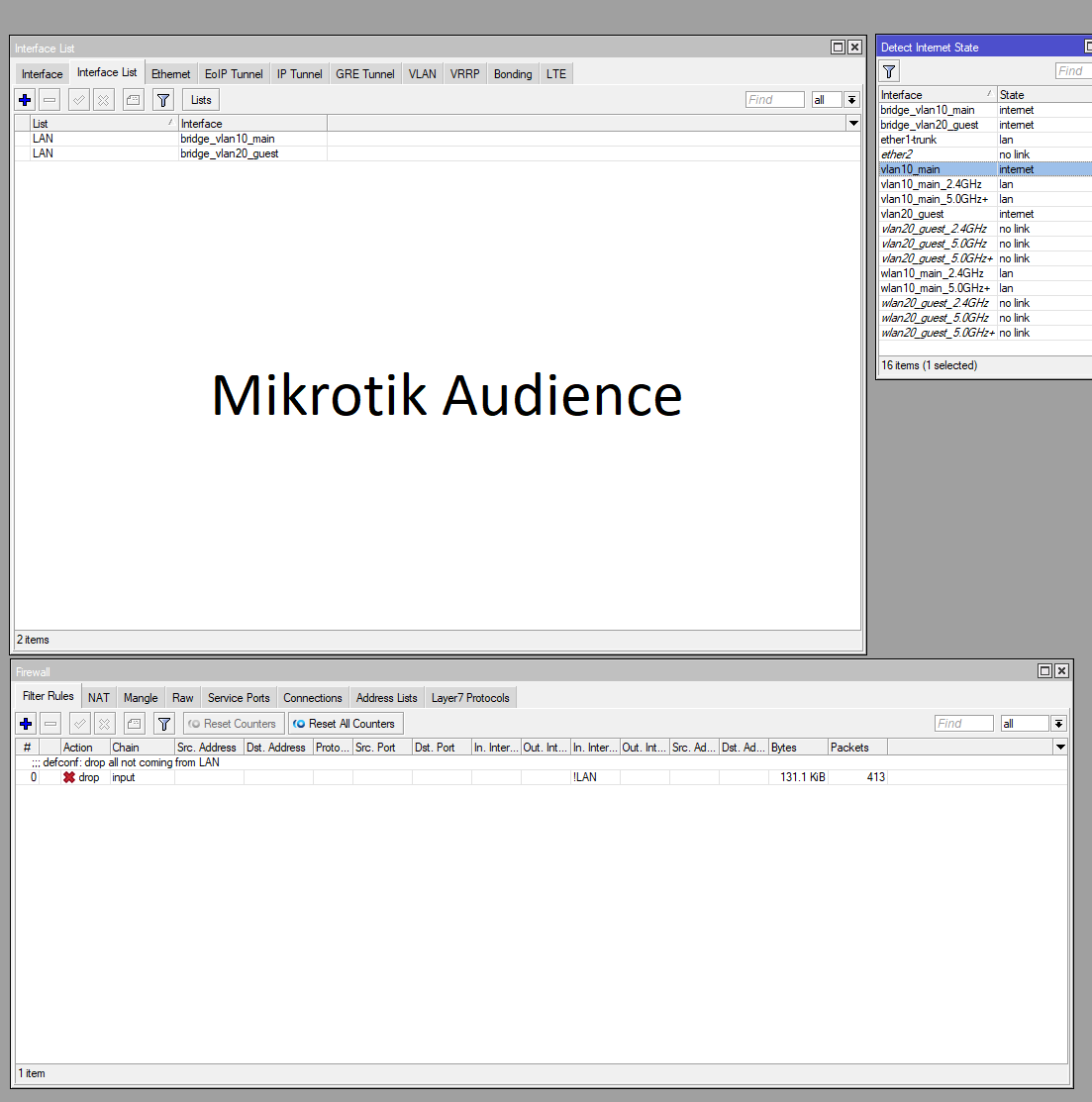Find field in Interface List window
The image size is (1092, 1102).
tap(774, 100)
